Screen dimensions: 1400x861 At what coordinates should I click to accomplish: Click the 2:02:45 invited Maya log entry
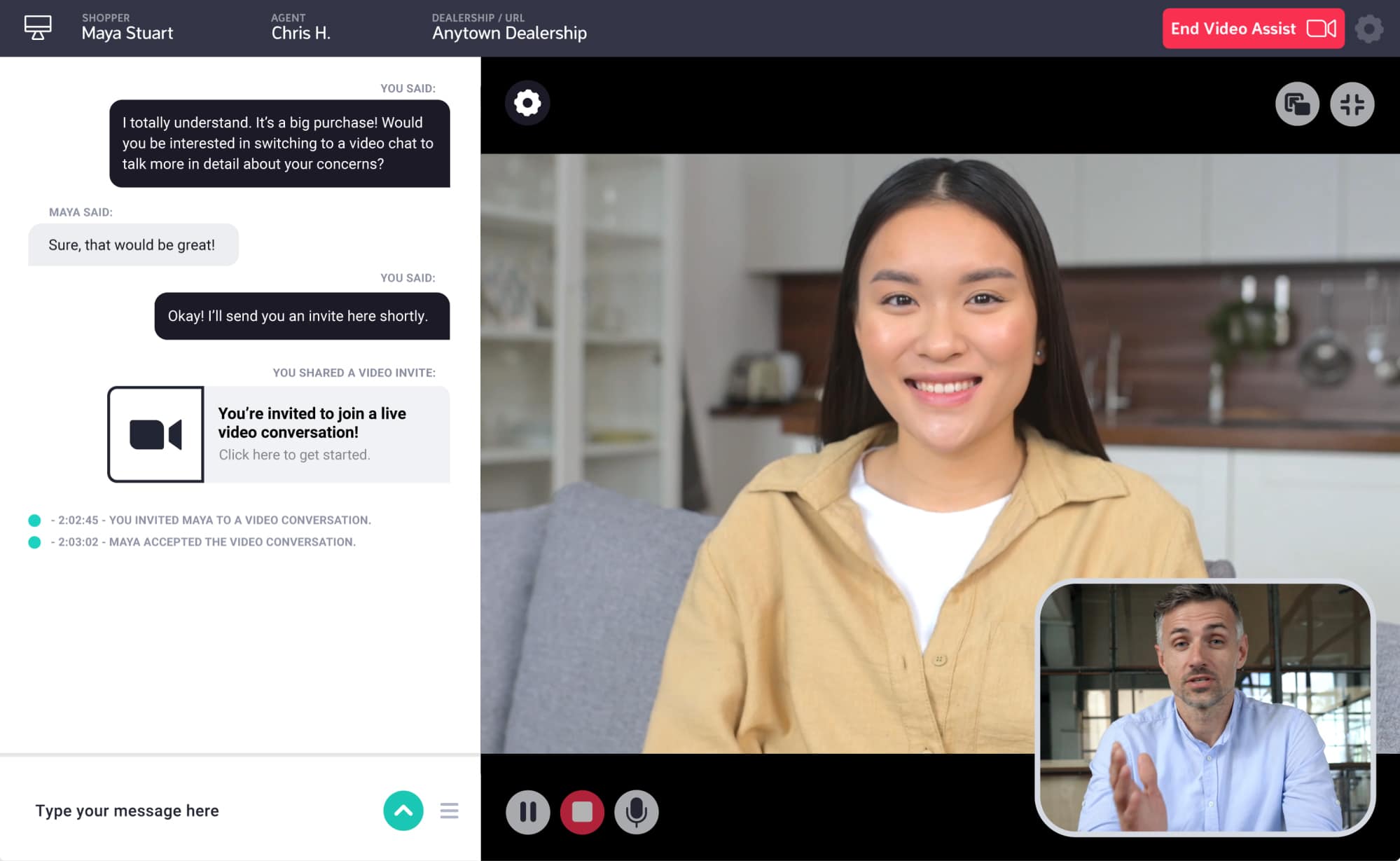200,520
